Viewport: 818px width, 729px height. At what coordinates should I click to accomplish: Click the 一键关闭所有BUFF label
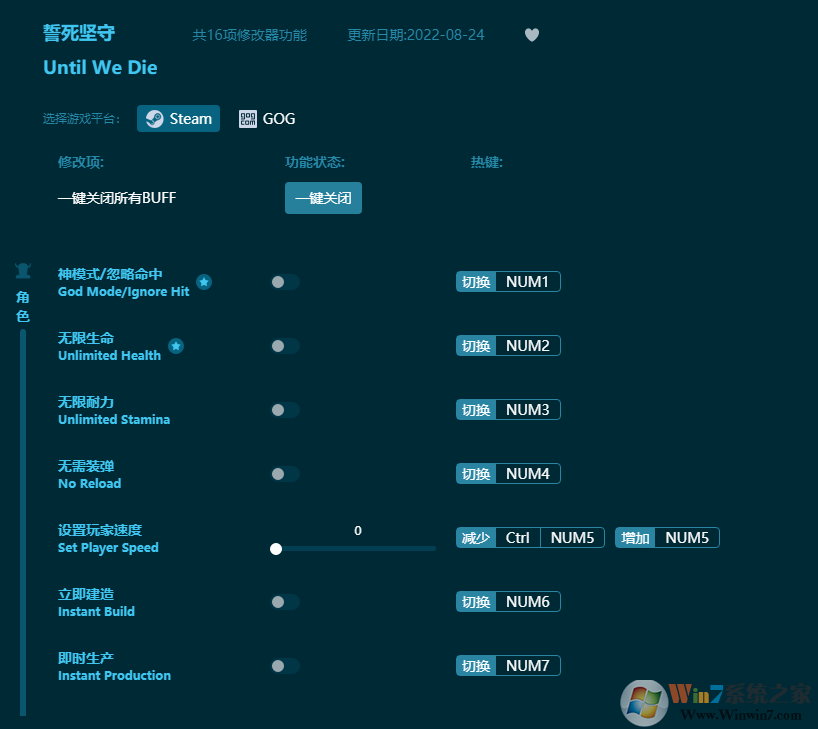(117, 198)
